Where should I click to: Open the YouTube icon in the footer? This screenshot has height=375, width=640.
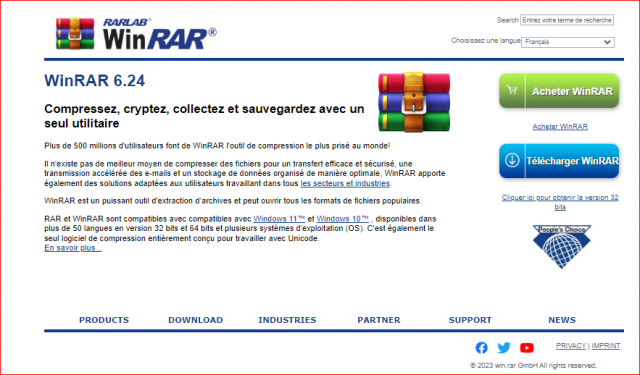click(x=527, y=348)
